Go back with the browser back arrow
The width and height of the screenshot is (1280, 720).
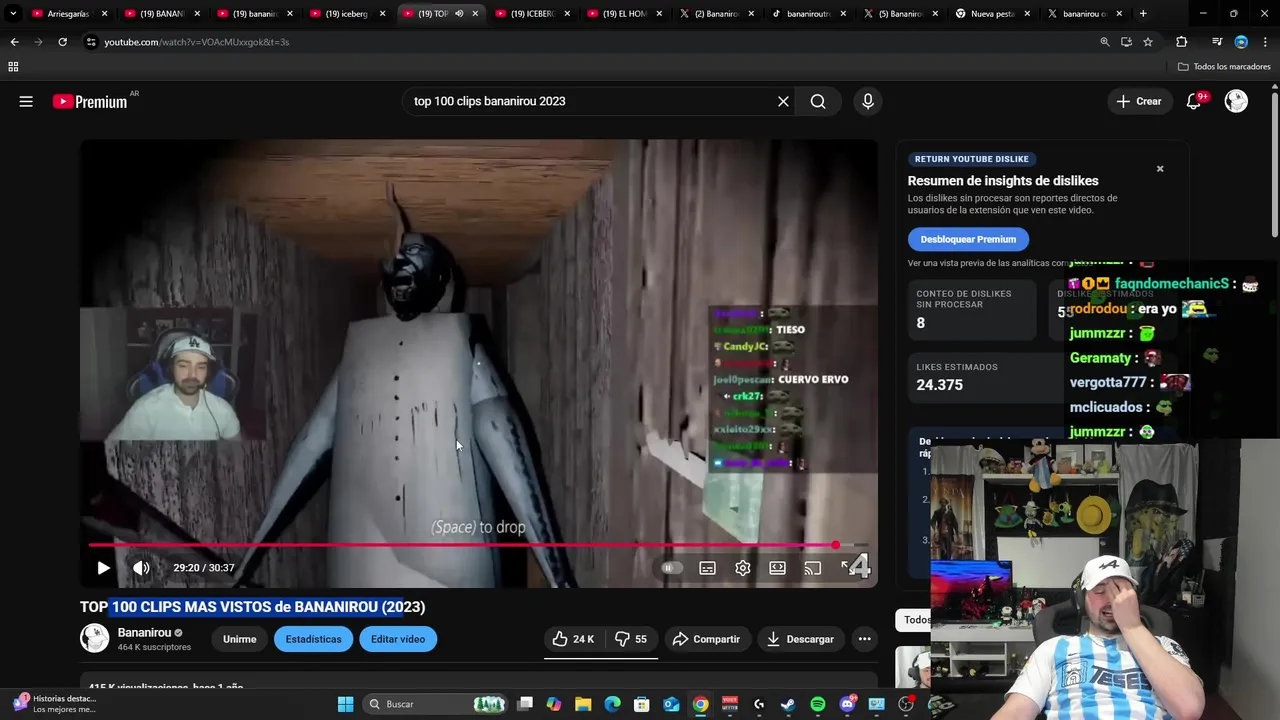pos(14,42)
